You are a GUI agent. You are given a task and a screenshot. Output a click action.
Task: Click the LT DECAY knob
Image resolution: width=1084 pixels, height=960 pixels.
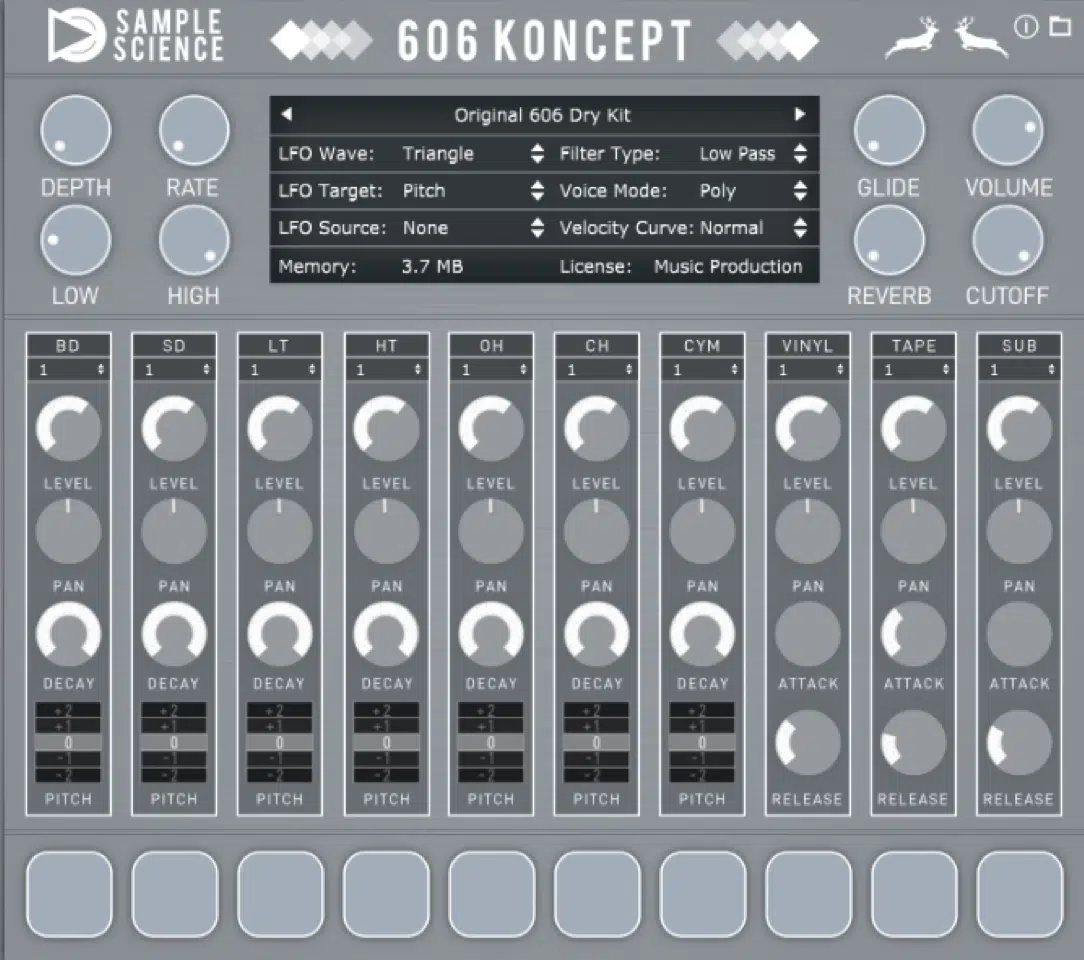click(x=280, y=634)
